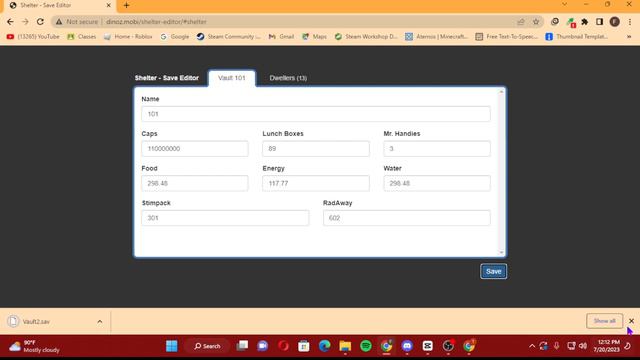
Task: Edit the Stimpack count field
Action: point(225,218)
